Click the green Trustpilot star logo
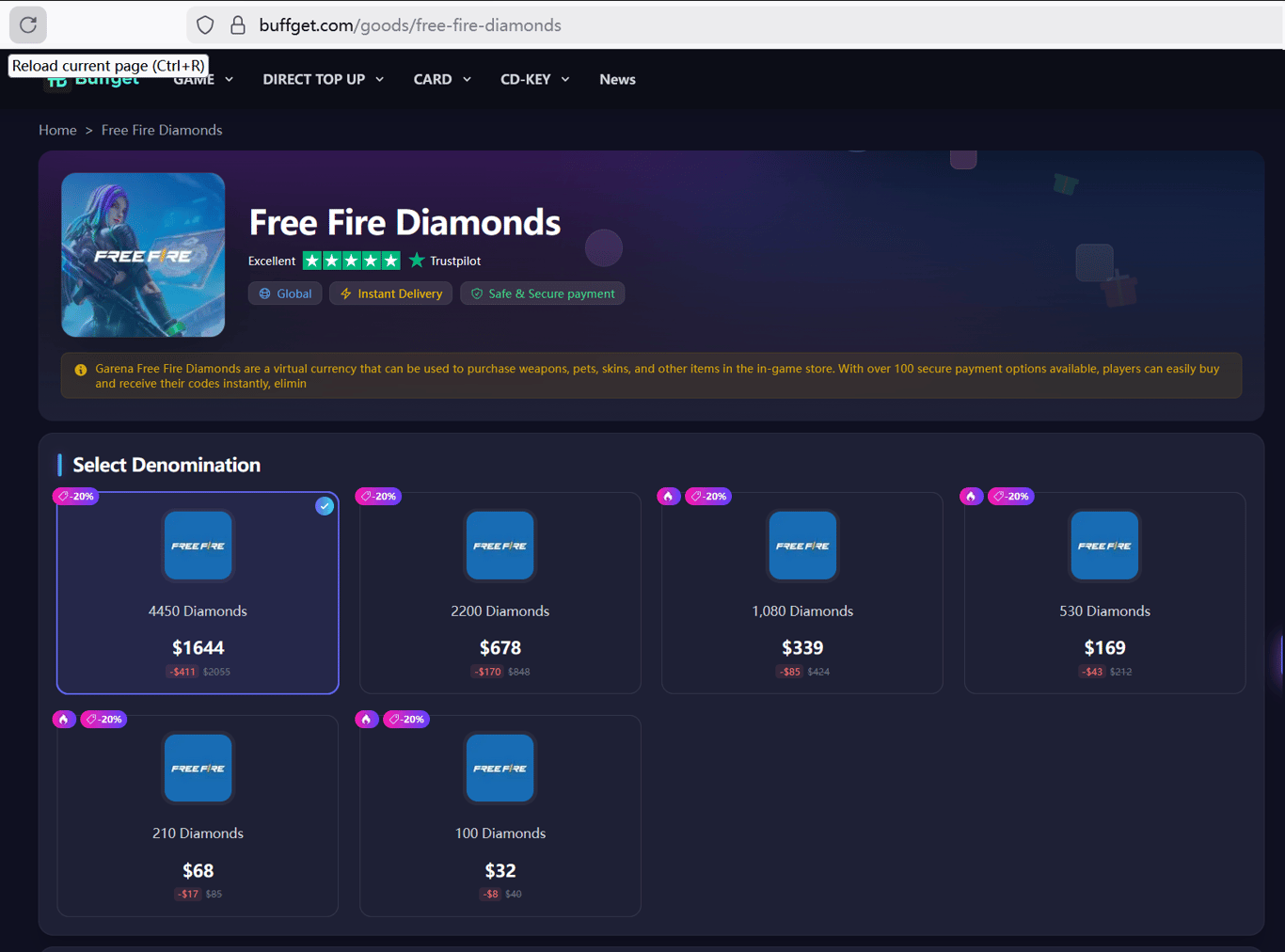Image resolution: width=1285 pixels, height=952 pixels. pyautogui.click(x=417, y=261)
